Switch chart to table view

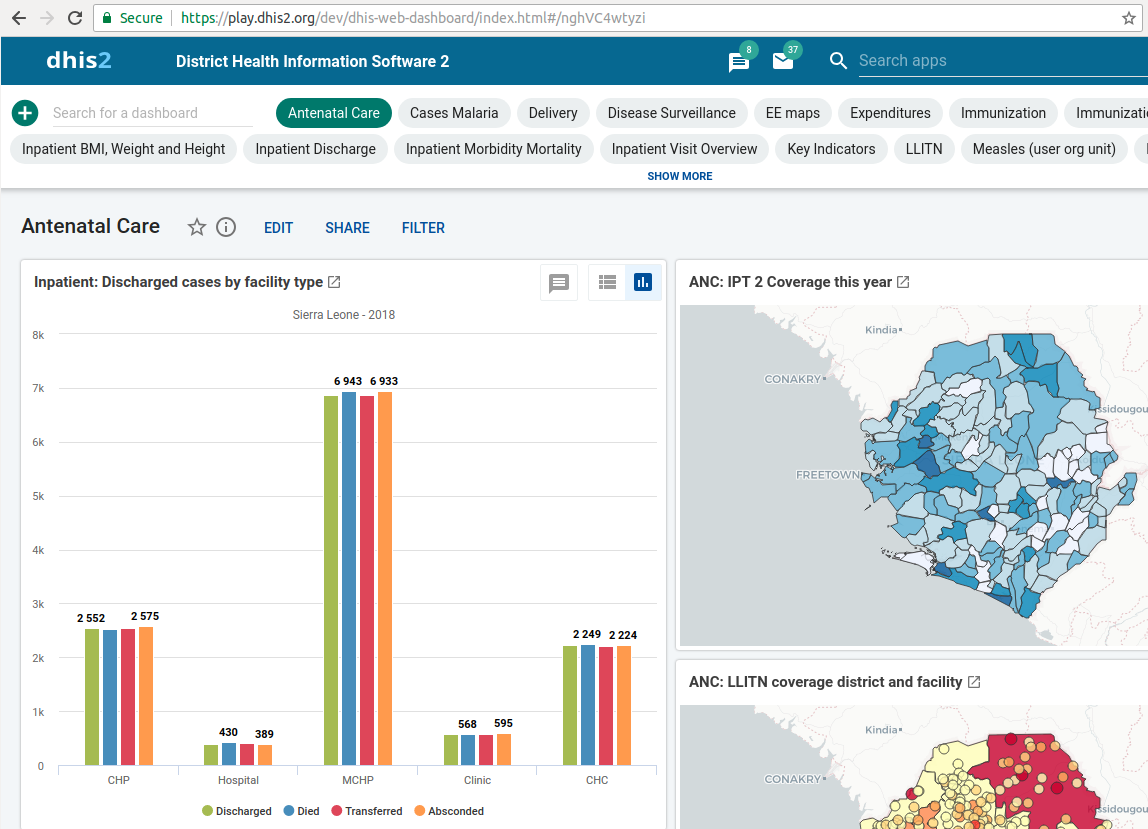coord(607,283)
